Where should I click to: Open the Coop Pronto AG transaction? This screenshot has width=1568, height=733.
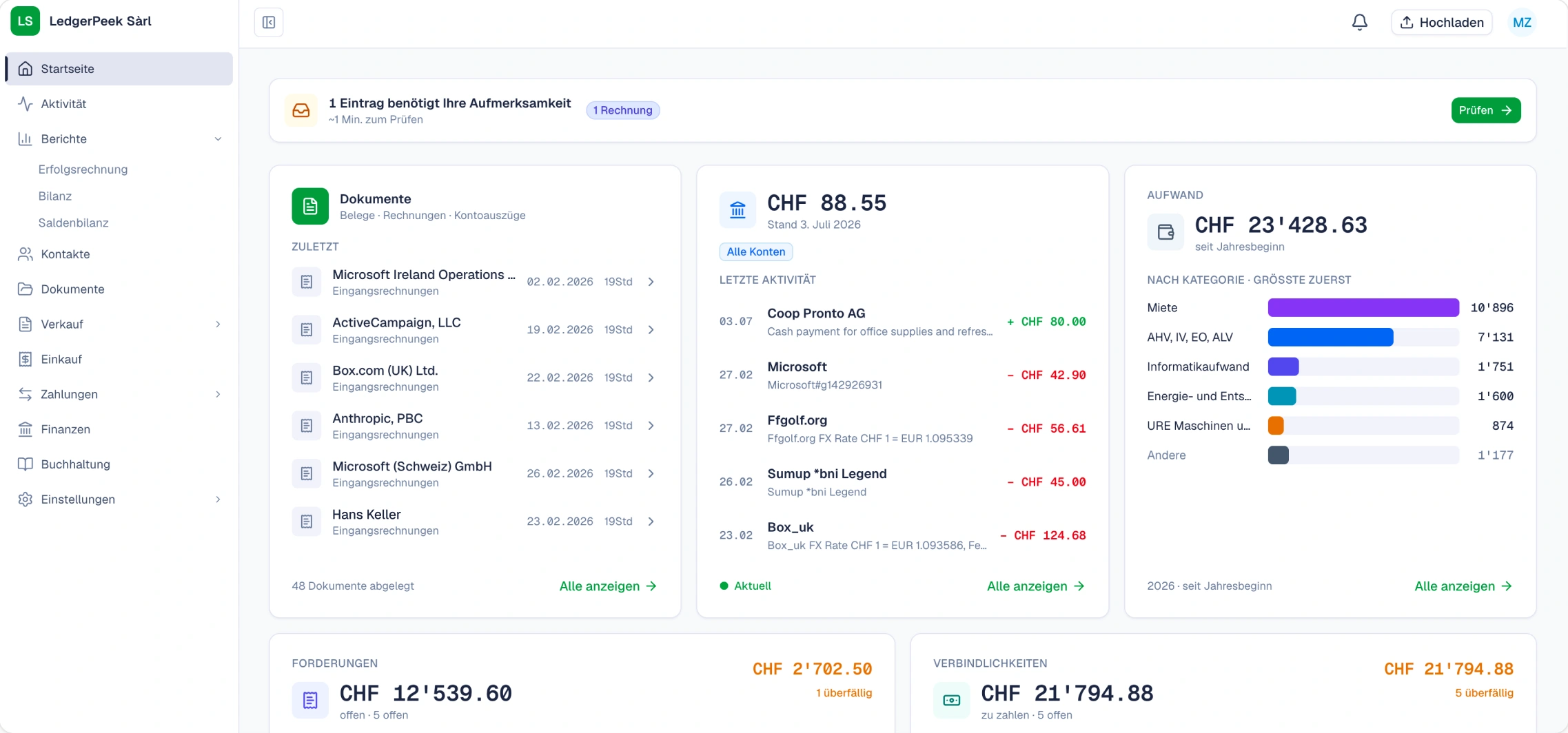[x=902, y=322]
